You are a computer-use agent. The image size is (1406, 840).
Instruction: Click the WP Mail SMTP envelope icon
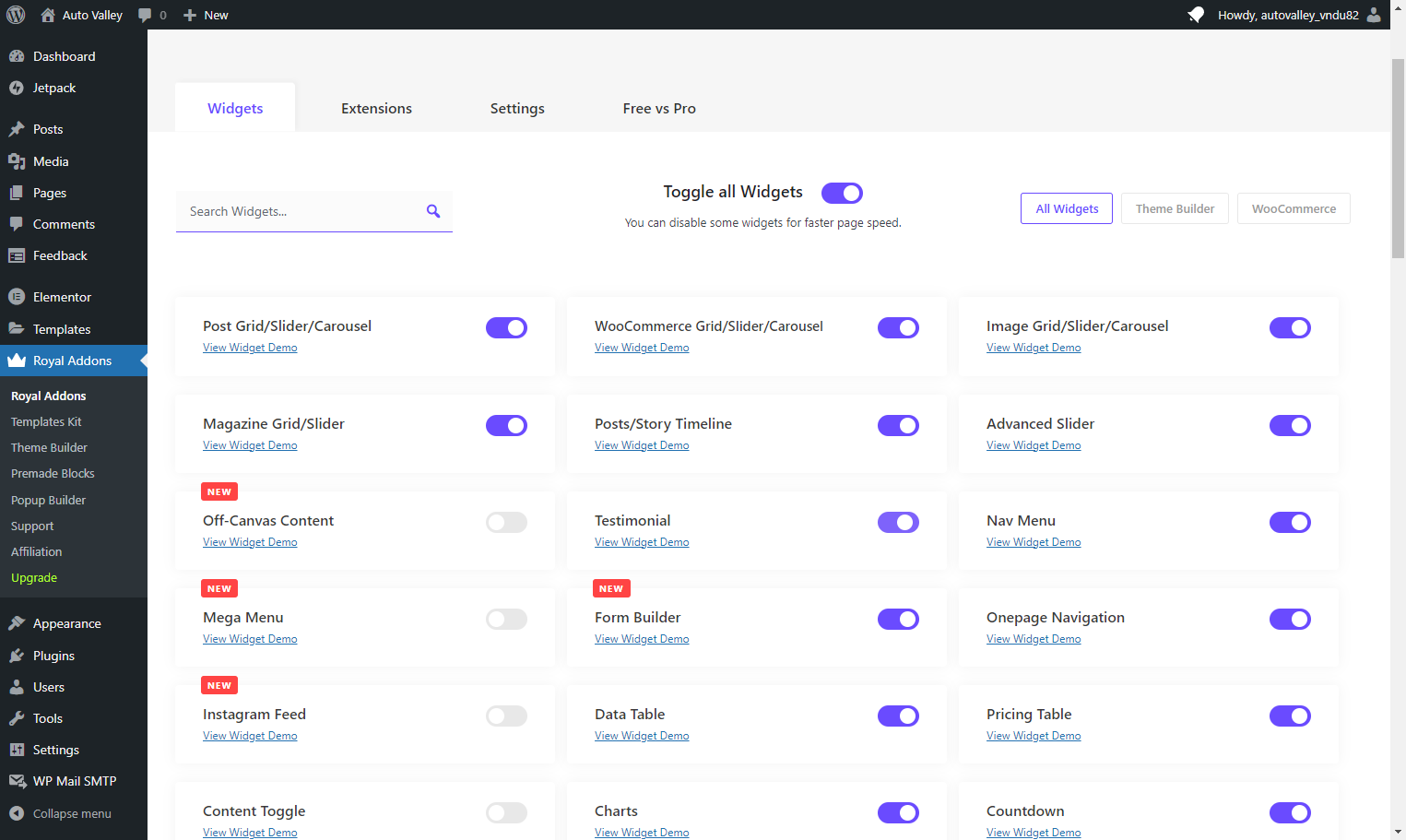[17, 781]
